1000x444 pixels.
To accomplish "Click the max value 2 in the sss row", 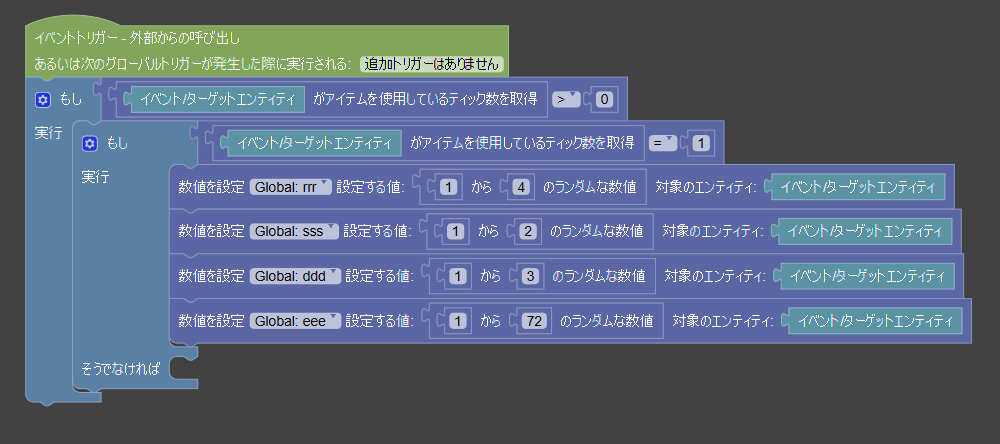I will coord(528,232).
